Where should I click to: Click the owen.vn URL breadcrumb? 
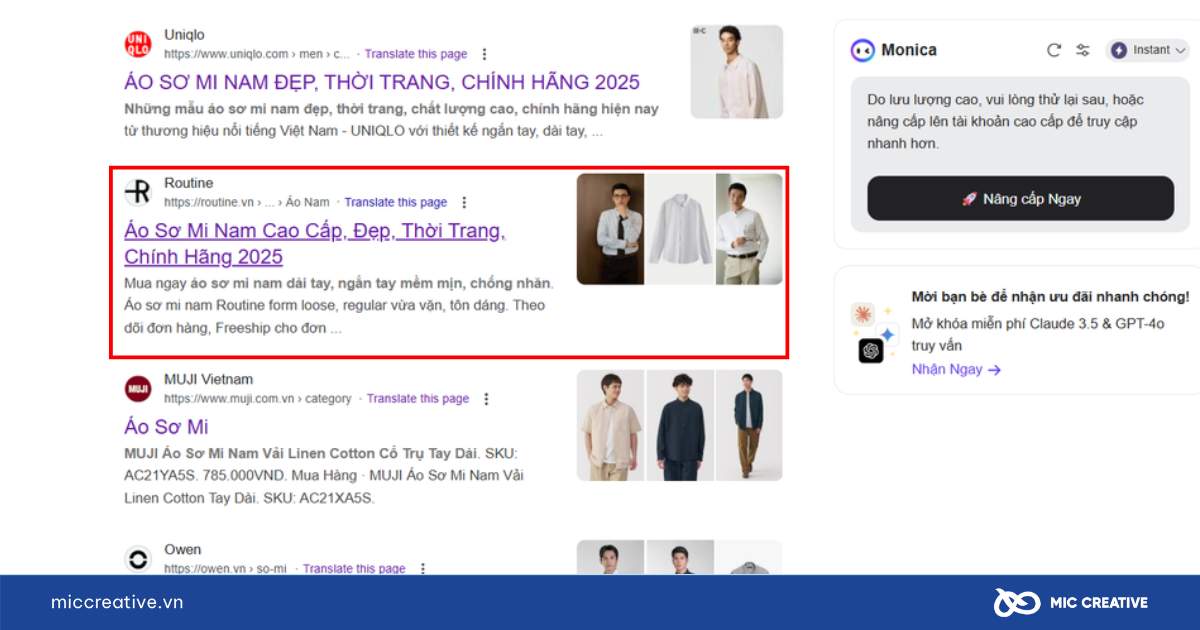pyautogui.click(x=225, y=568)
